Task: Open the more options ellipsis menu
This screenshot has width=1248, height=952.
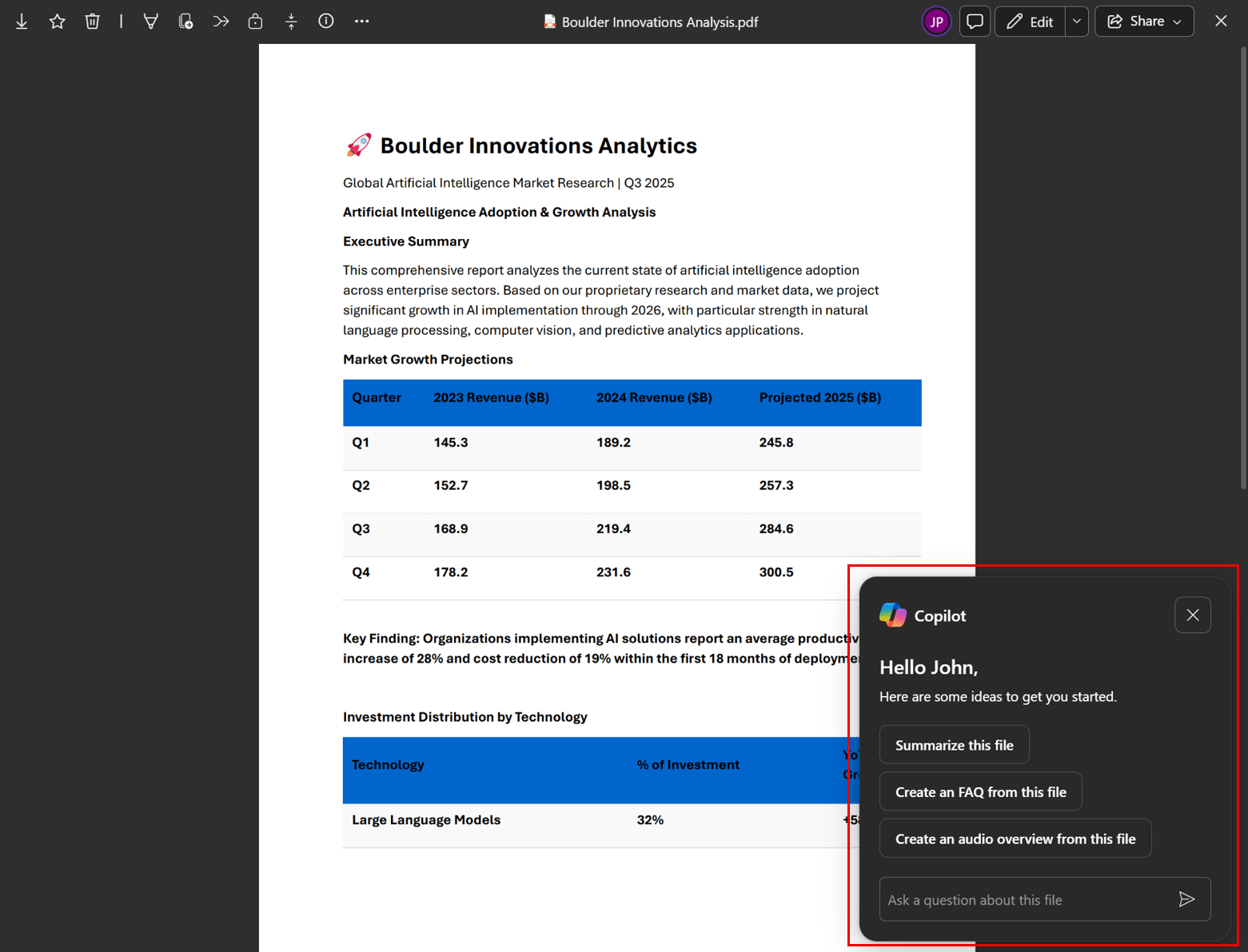Action: click(361, 21)
